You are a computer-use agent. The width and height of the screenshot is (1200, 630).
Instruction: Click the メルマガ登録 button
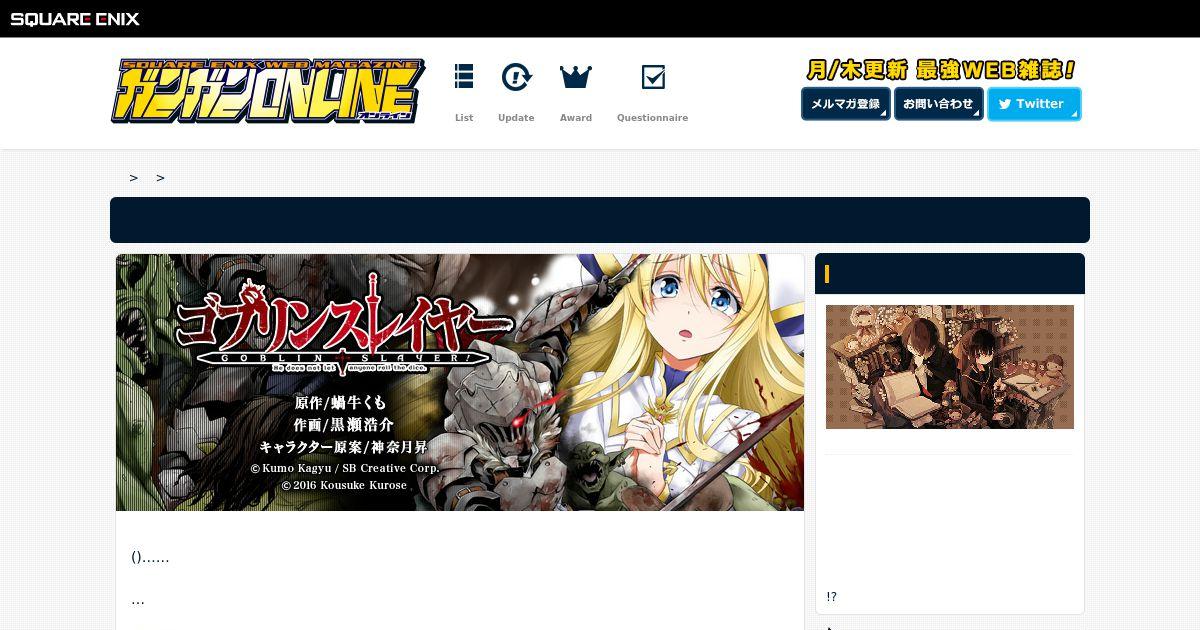845,104
